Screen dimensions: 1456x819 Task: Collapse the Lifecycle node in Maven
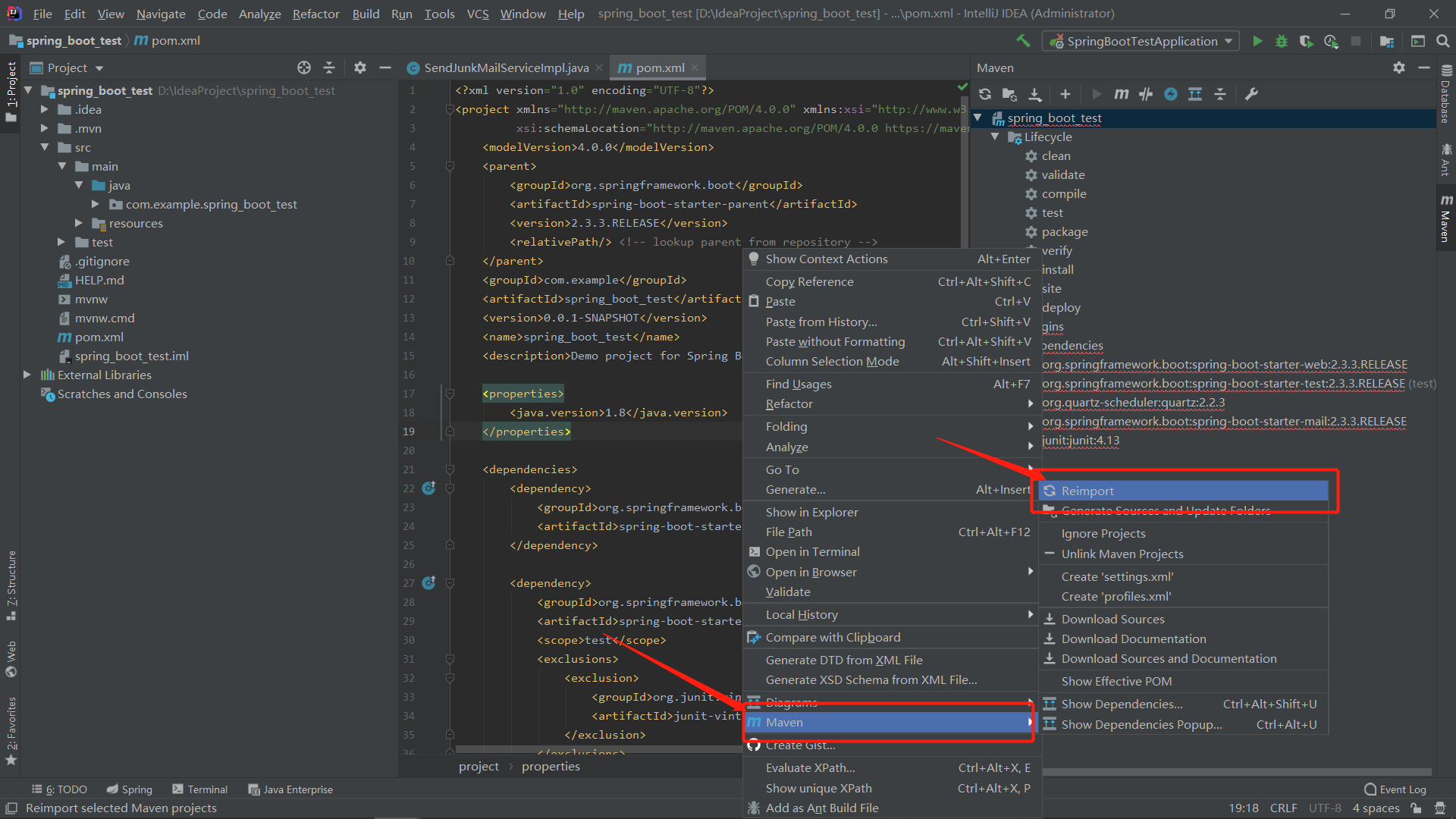[995, 136]
